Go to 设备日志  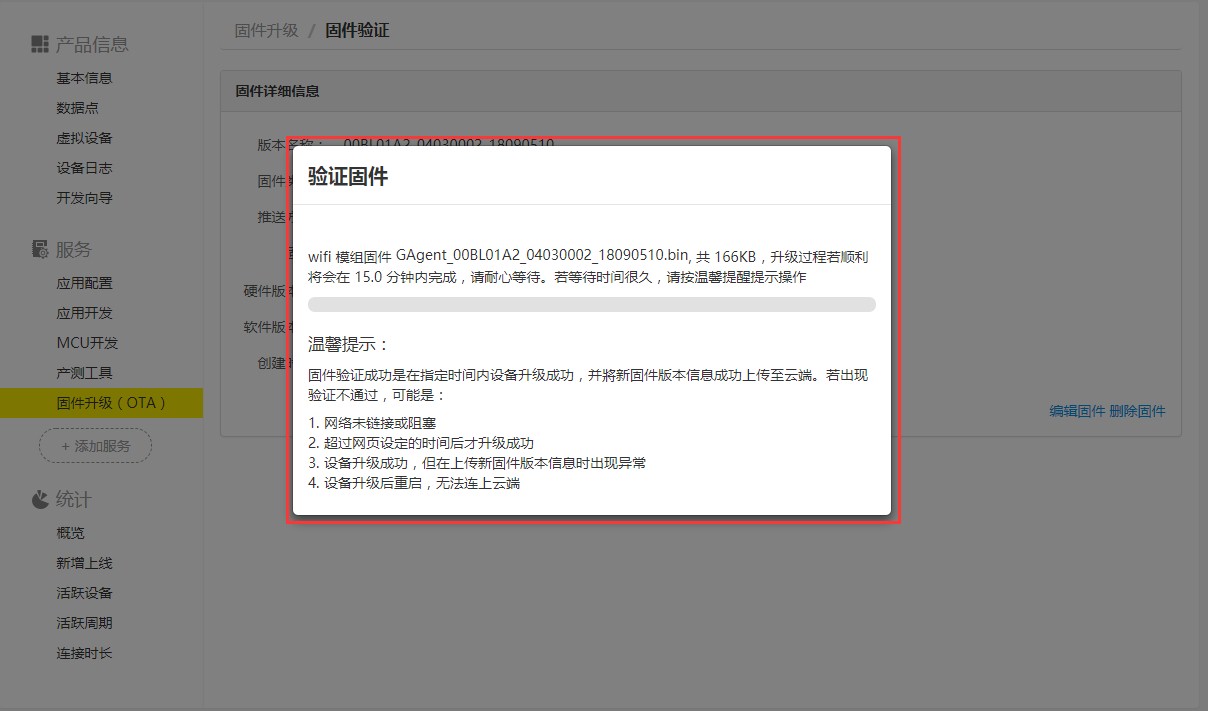[84, 168]
